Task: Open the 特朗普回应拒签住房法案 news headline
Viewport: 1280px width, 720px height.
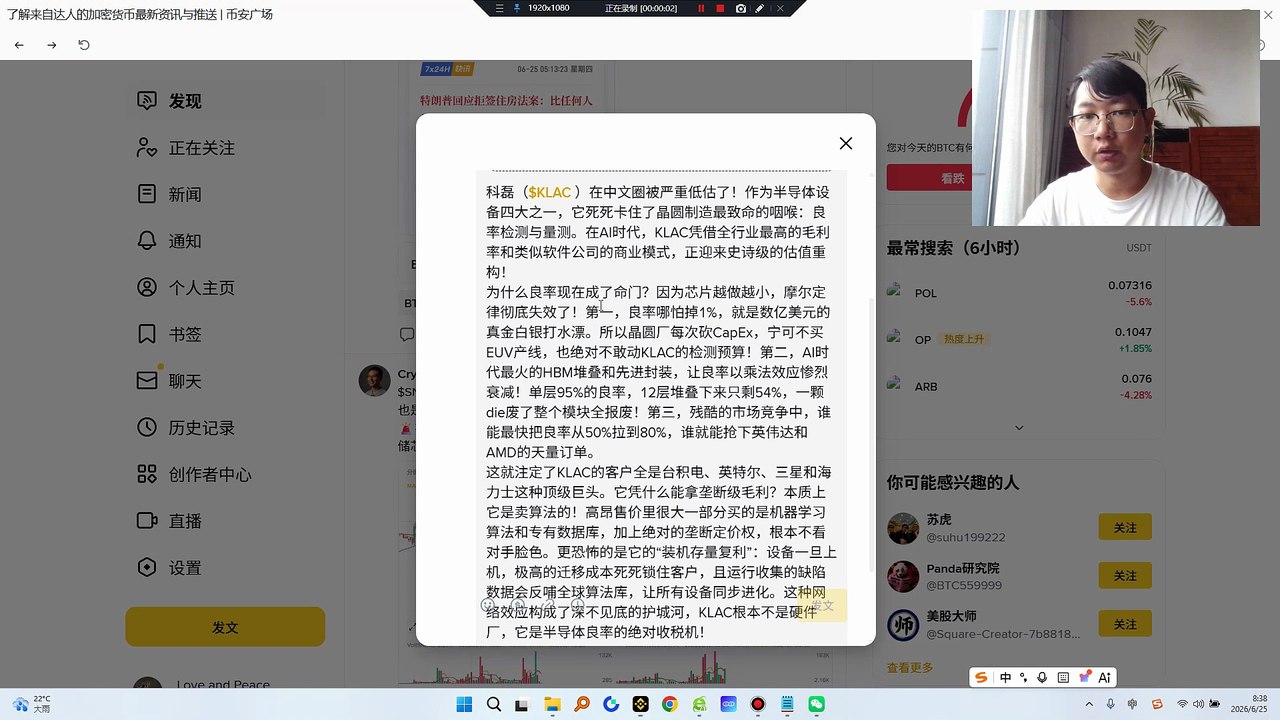Action: (506, 100)
